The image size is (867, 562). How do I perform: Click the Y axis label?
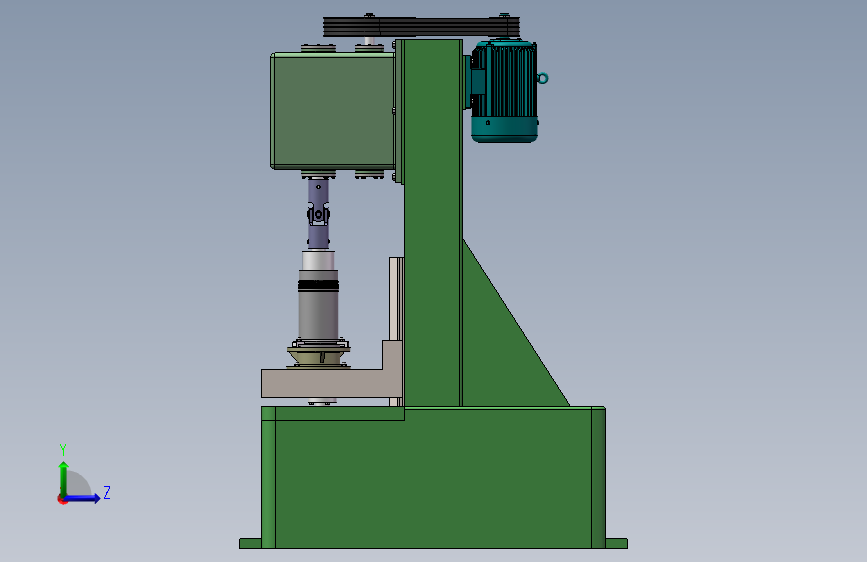pyautogui.click(x=63, y=449)
